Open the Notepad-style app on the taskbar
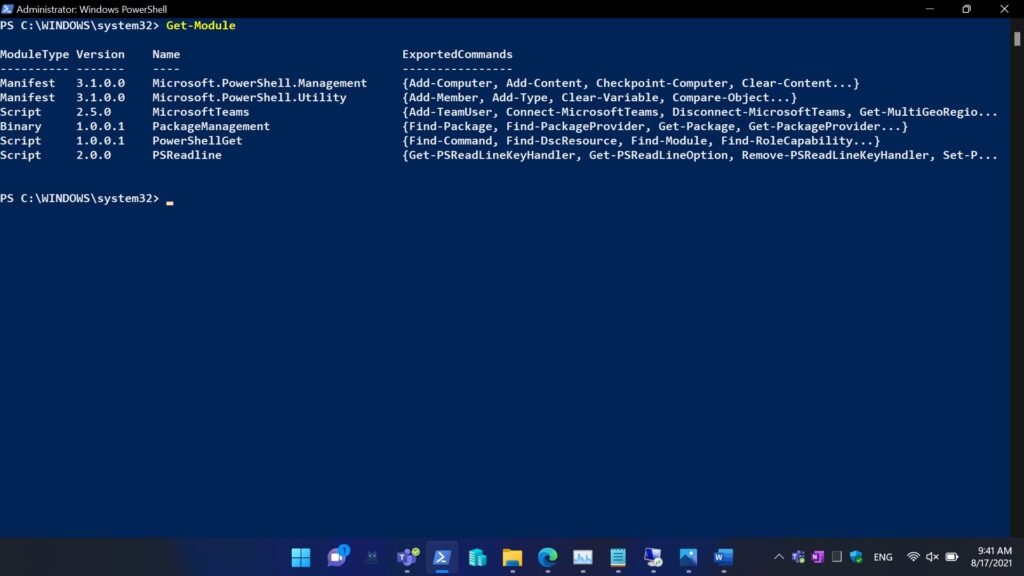Viewport: 1024px width, 576px height. click(x=618, y=557)
